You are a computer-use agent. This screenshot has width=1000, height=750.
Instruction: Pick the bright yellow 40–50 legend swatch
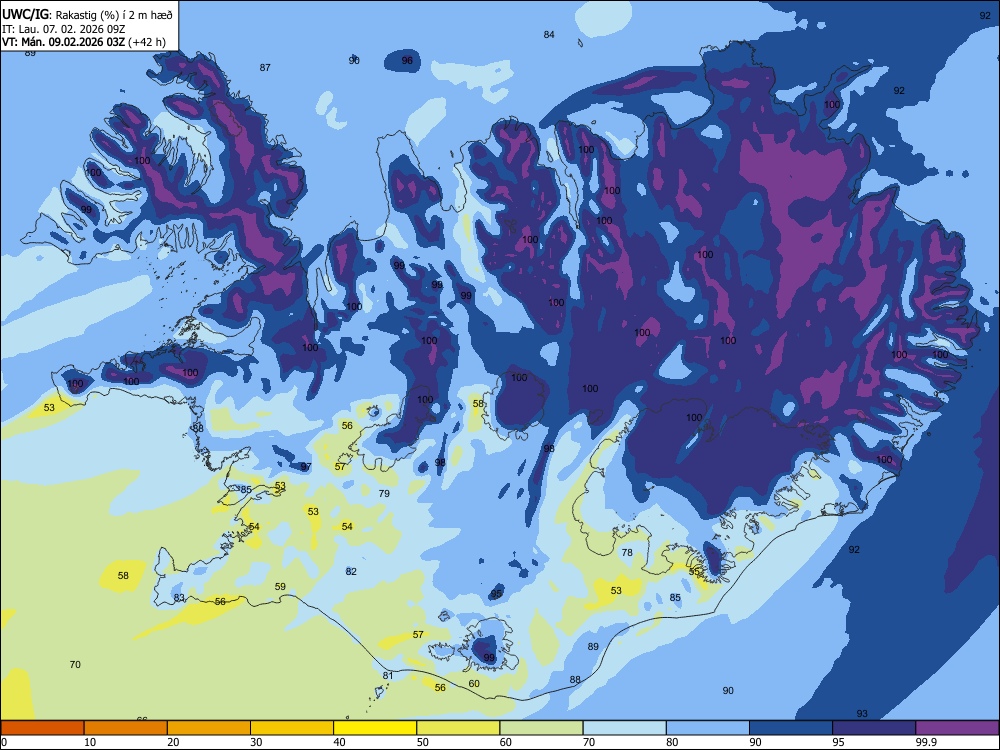(375, 728)
